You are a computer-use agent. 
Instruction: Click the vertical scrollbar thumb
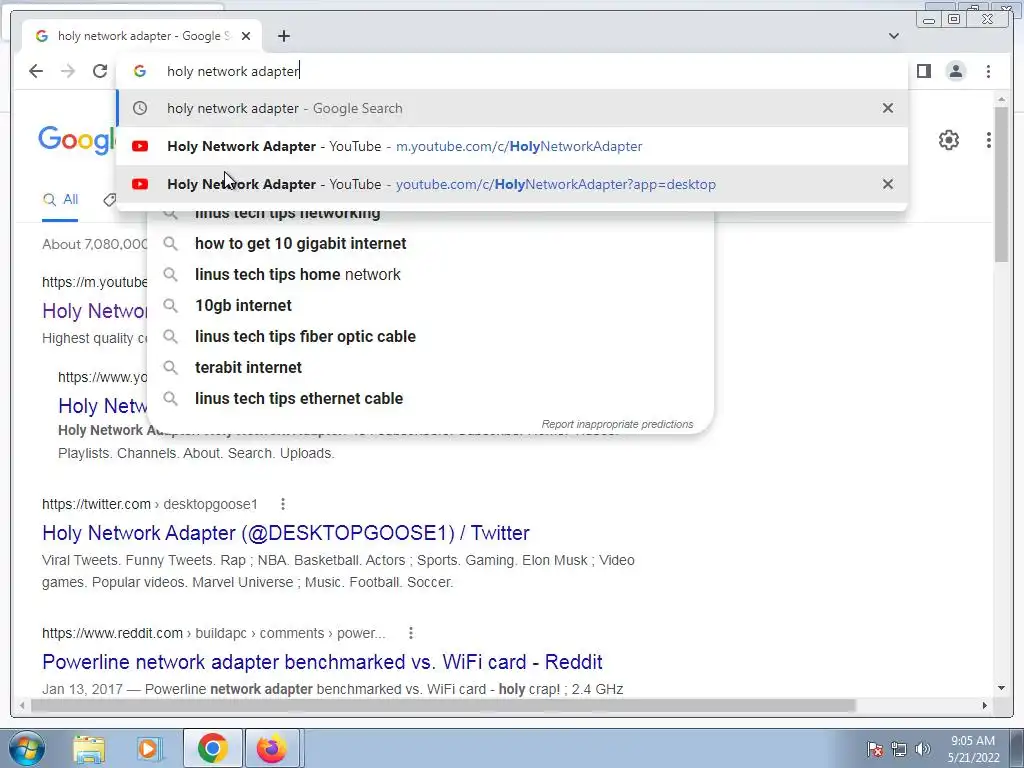pyautogui.click(x=1002, y=185)
